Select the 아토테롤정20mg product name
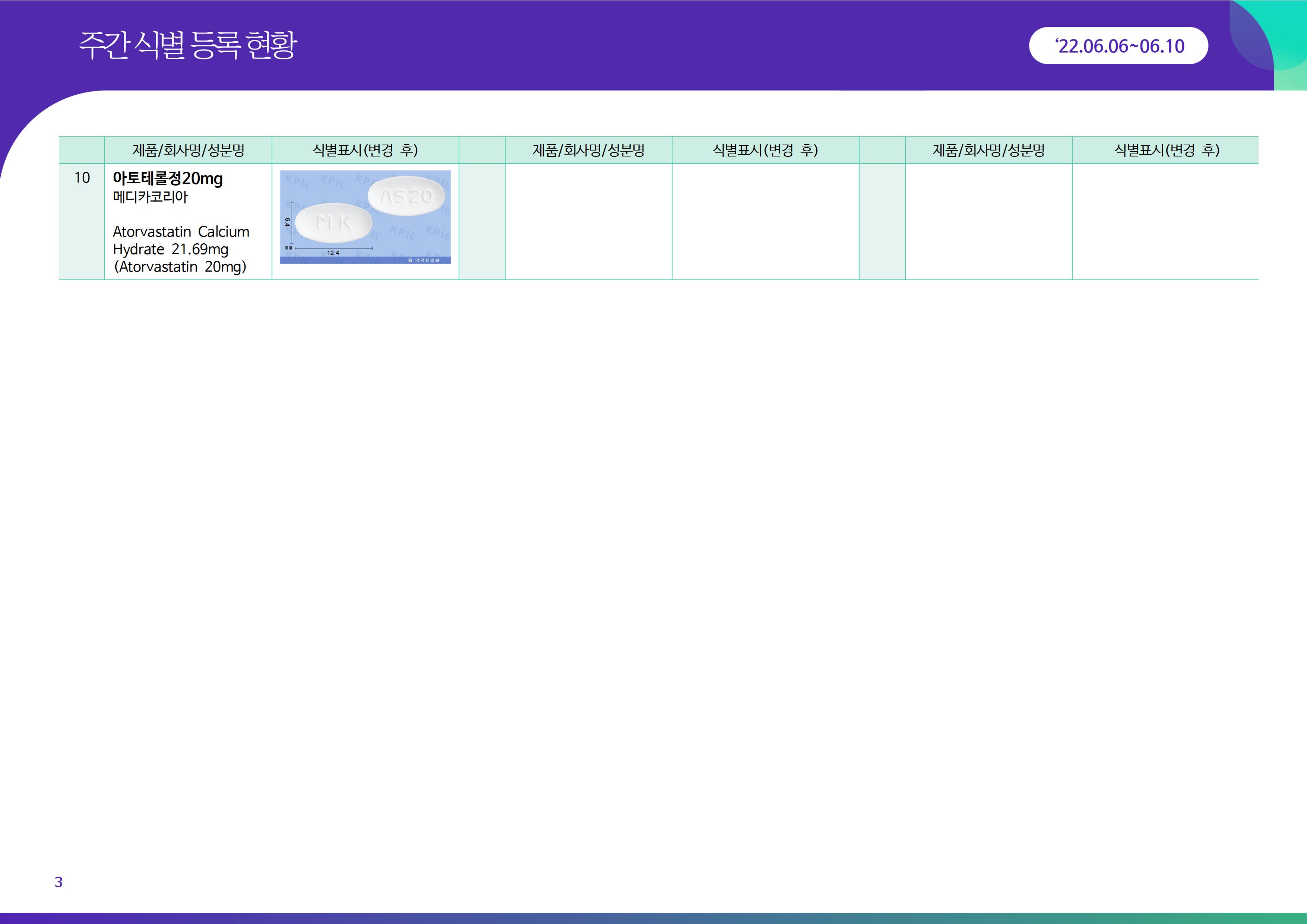 pyautogui.click(x=168, y=179)
